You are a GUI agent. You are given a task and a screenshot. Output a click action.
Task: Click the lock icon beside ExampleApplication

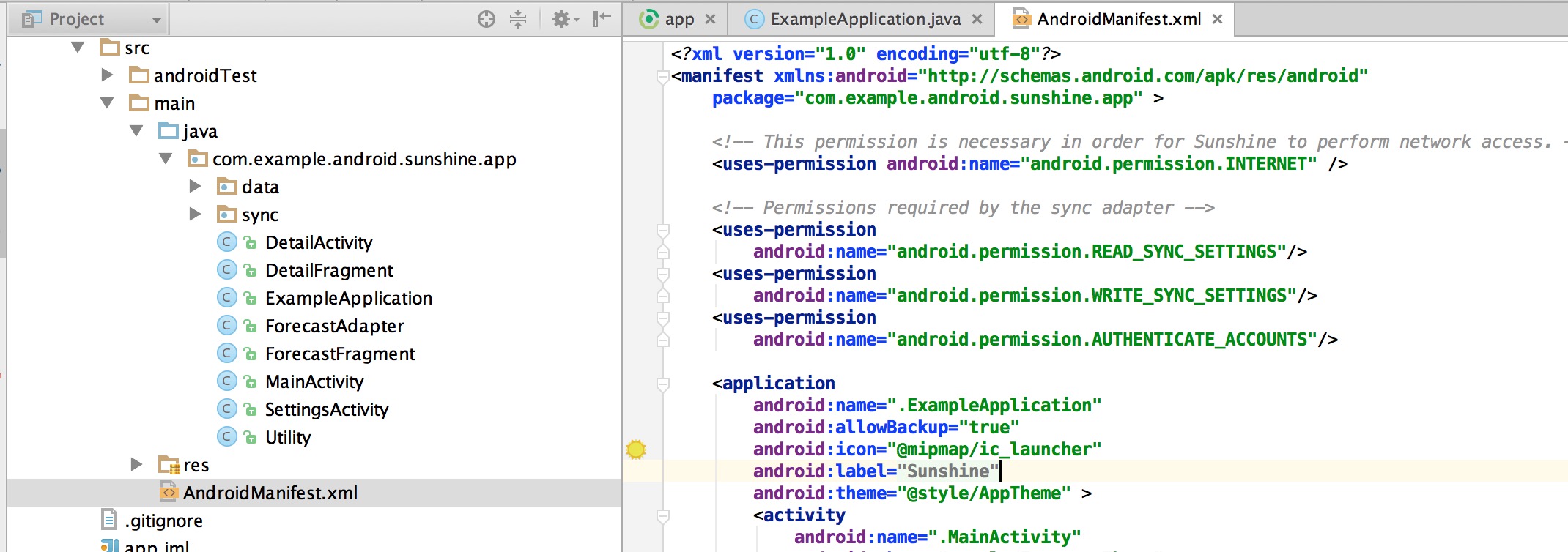coord(251,299)
